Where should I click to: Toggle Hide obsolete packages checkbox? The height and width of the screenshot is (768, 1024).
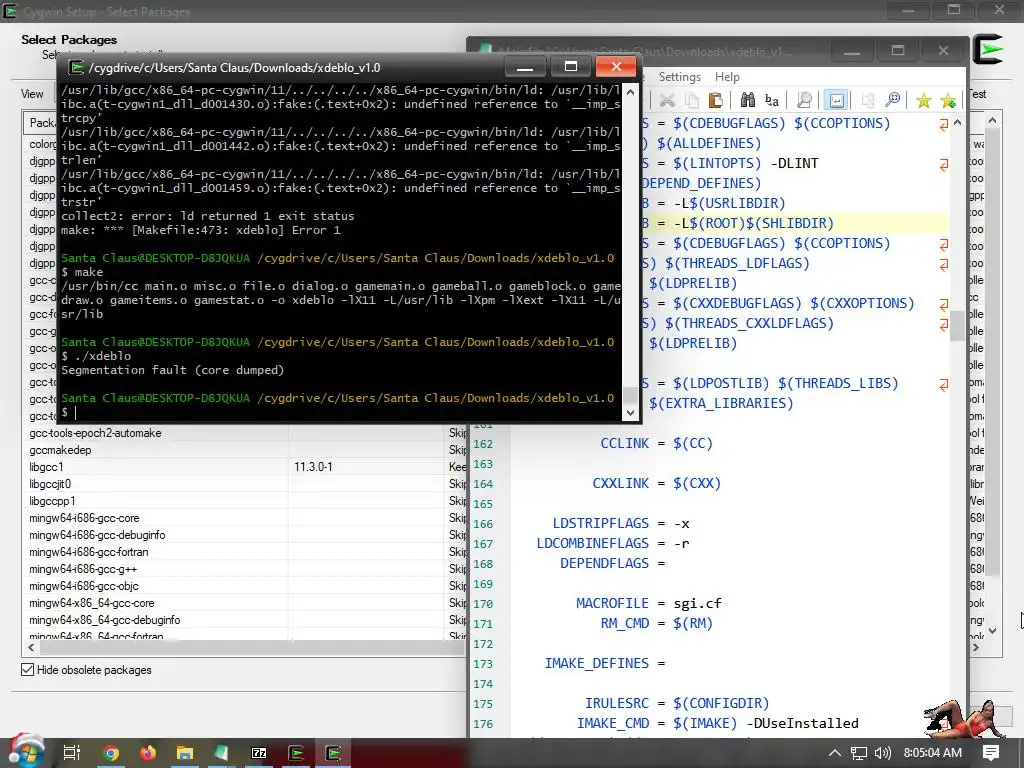(x=27, y=669)
